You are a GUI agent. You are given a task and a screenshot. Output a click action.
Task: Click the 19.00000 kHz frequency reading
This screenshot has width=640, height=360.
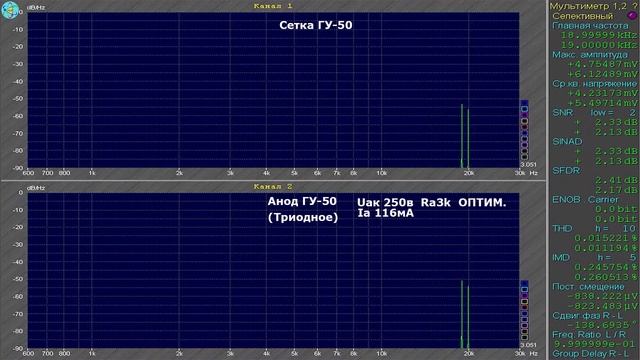point(598,45)
